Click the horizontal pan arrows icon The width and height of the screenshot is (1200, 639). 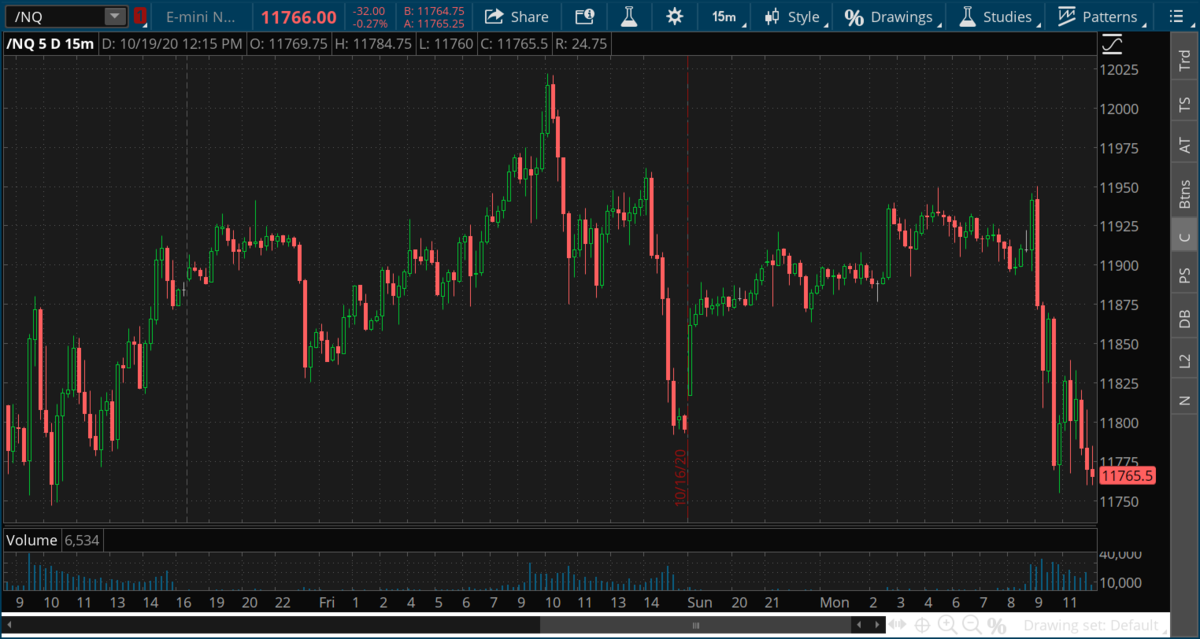pyautogui.click(x=897, y=625)
